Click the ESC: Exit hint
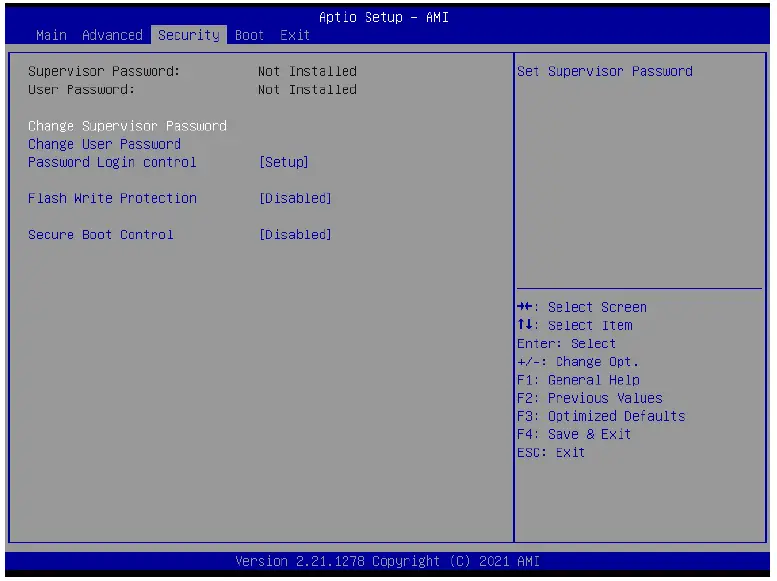 click(x=551, y=453)
